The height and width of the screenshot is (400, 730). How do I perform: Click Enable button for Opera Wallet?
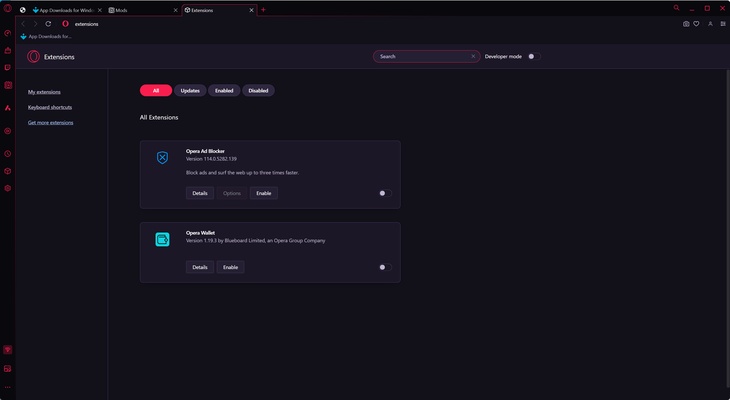[230, 267]
